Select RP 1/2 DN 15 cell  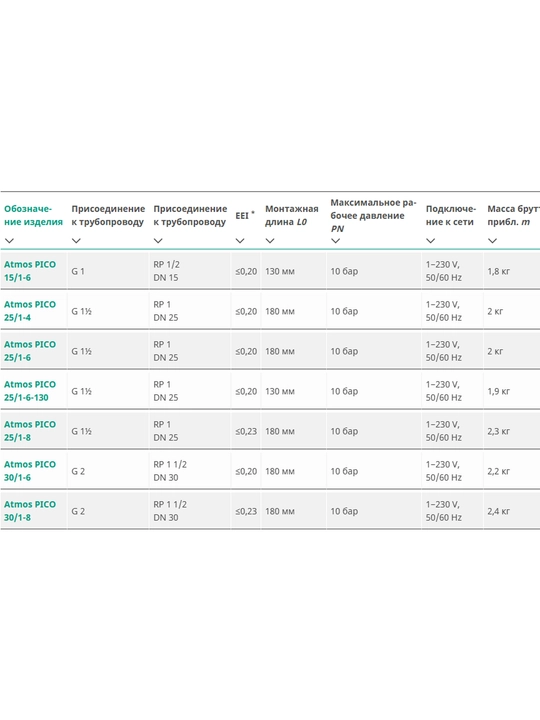pyautogui.click(x=166, y=271)
